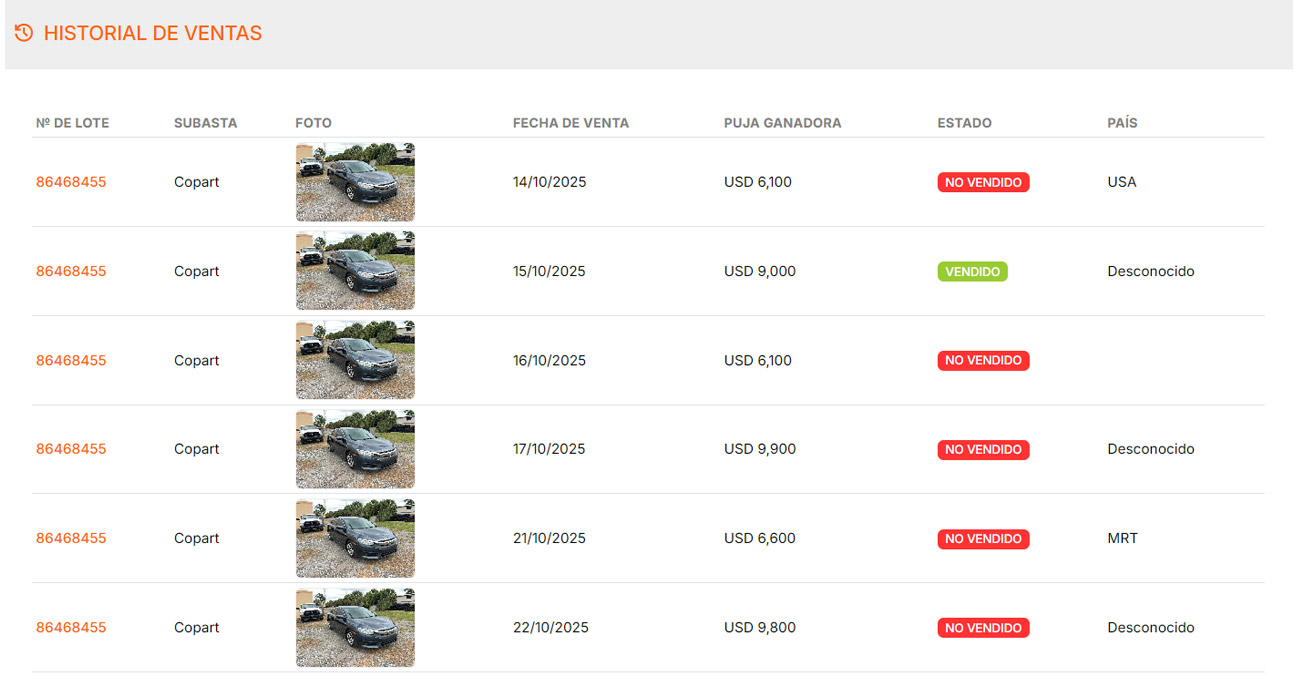Click the USA country cell
The width and height of the screenshot is (1300, 700).
pyautogui.click(x=1122, y=182)
